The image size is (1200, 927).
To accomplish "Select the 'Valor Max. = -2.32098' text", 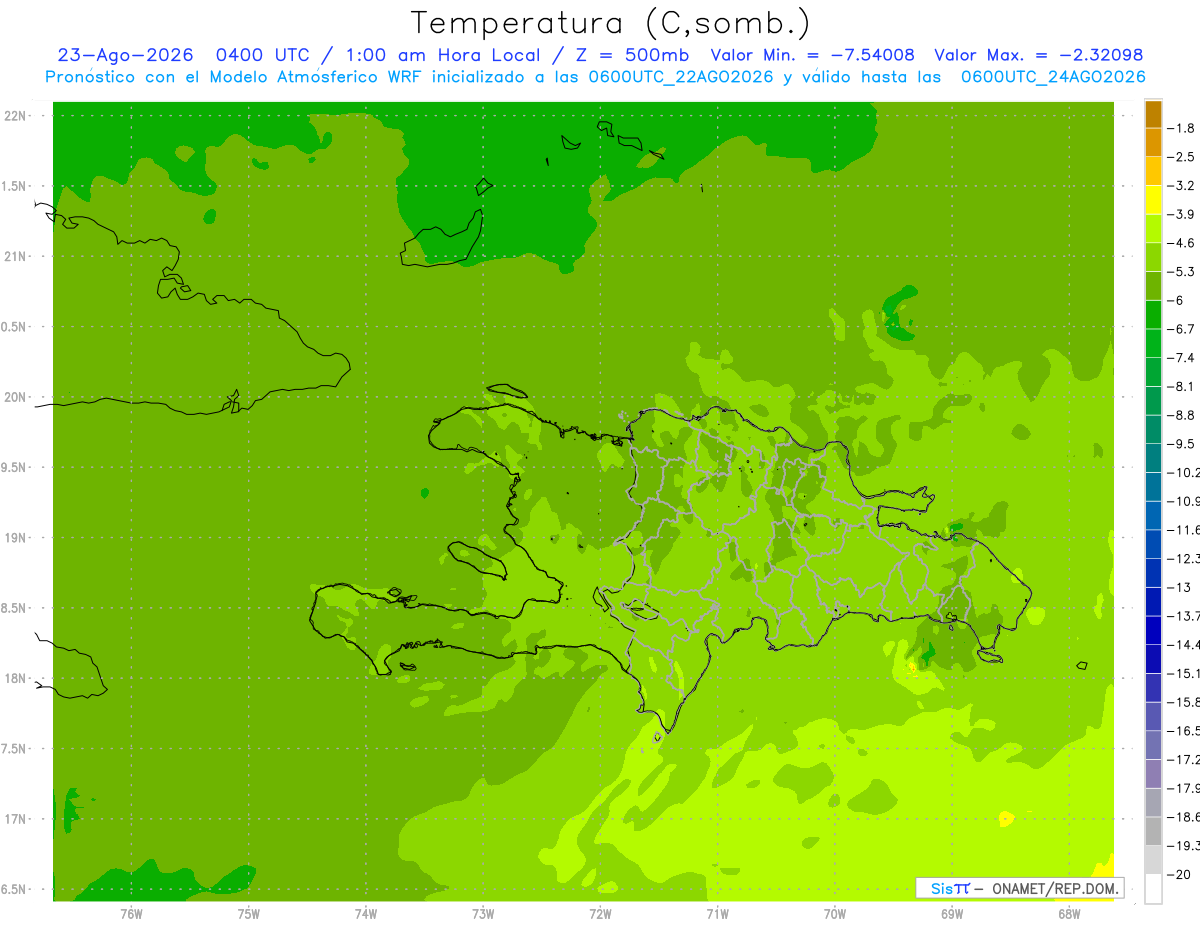I will (1038, 55).
